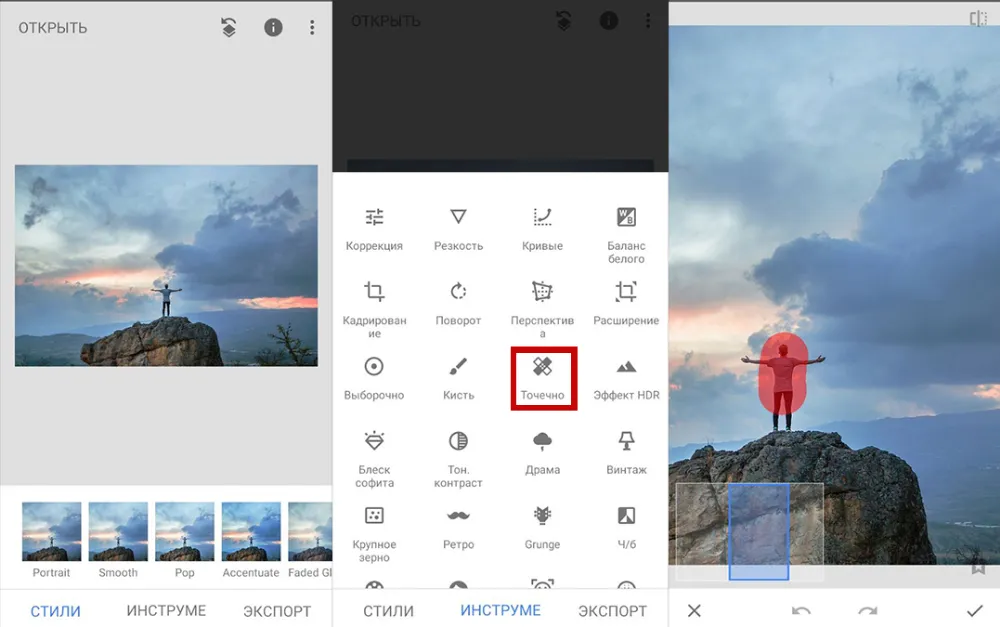Select the Расширение expand tool
1000x627 pixels.
(x=626, y=304)
